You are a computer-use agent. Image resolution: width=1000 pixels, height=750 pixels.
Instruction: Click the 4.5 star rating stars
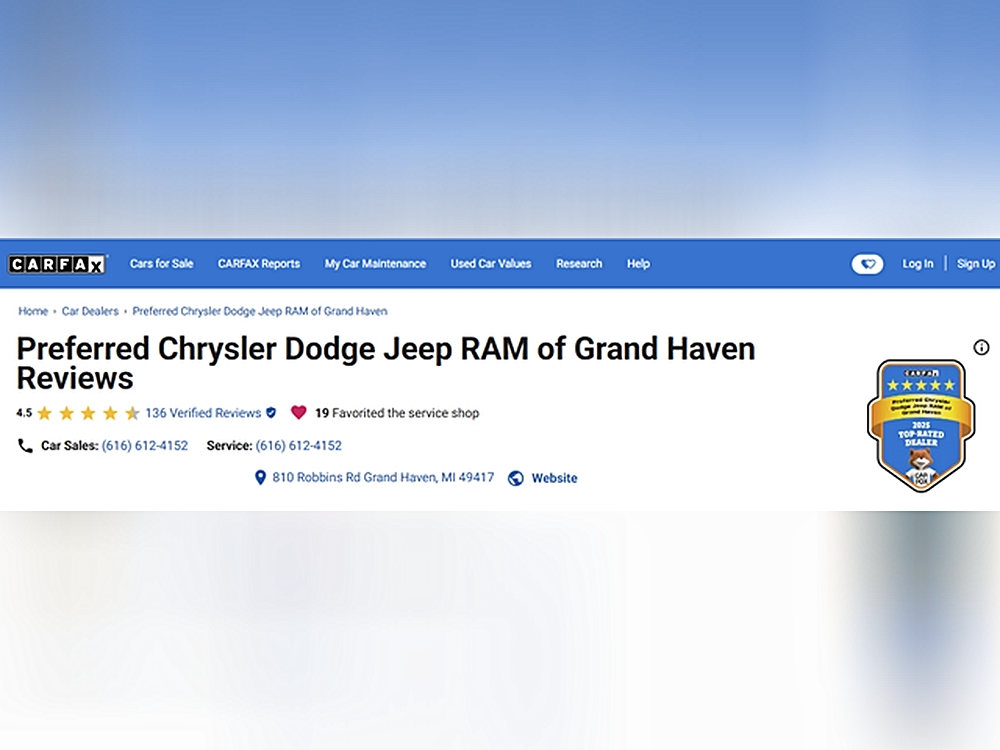[x=88, y=413]
